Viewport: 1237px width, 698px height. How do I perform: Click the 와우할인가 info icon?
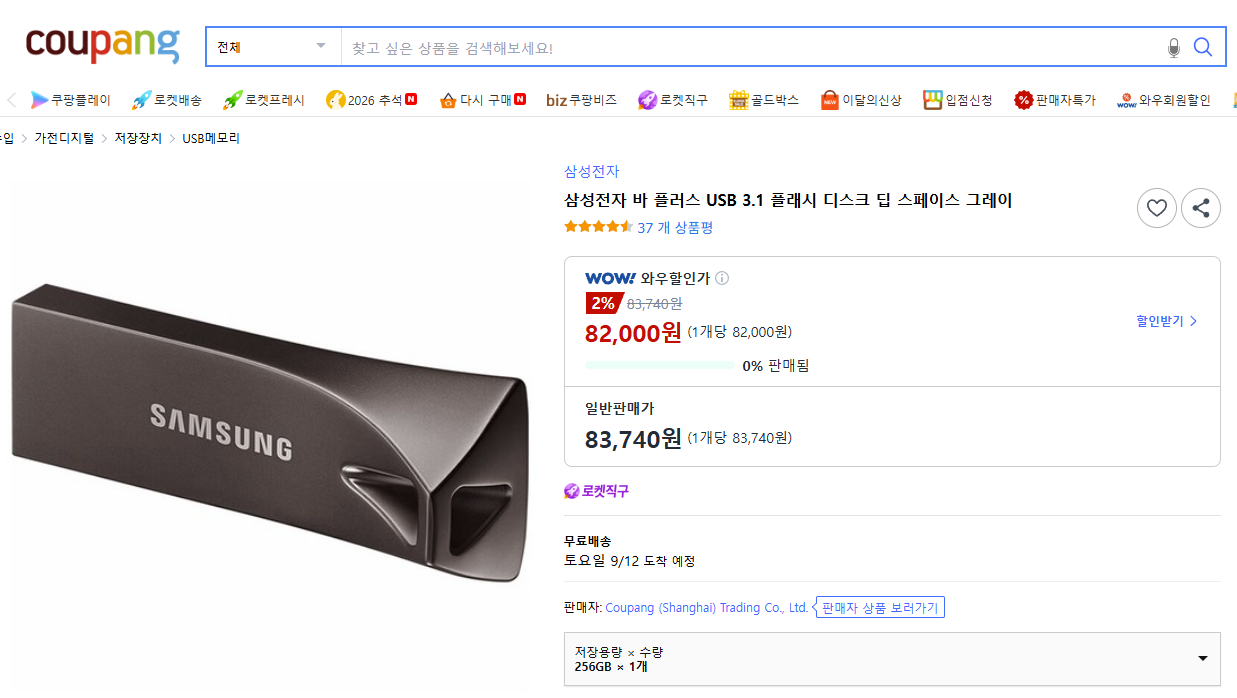click(x=722, y=278)
